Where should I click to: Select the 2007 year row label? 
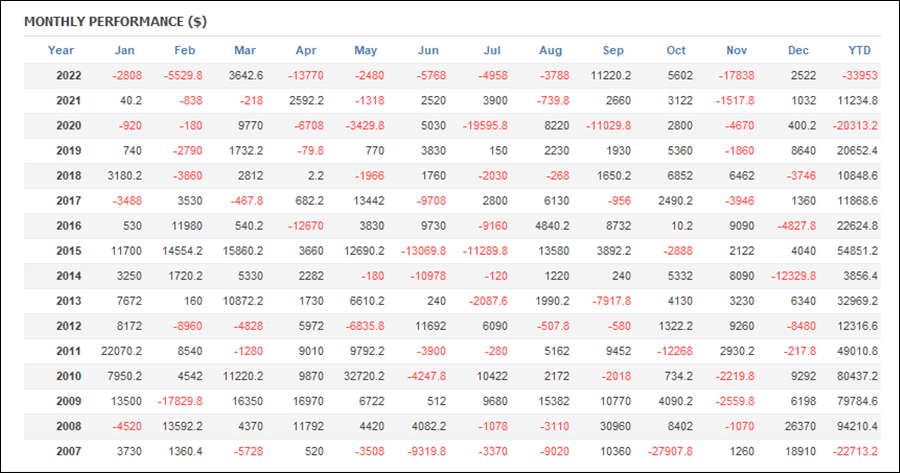(68, 451)
